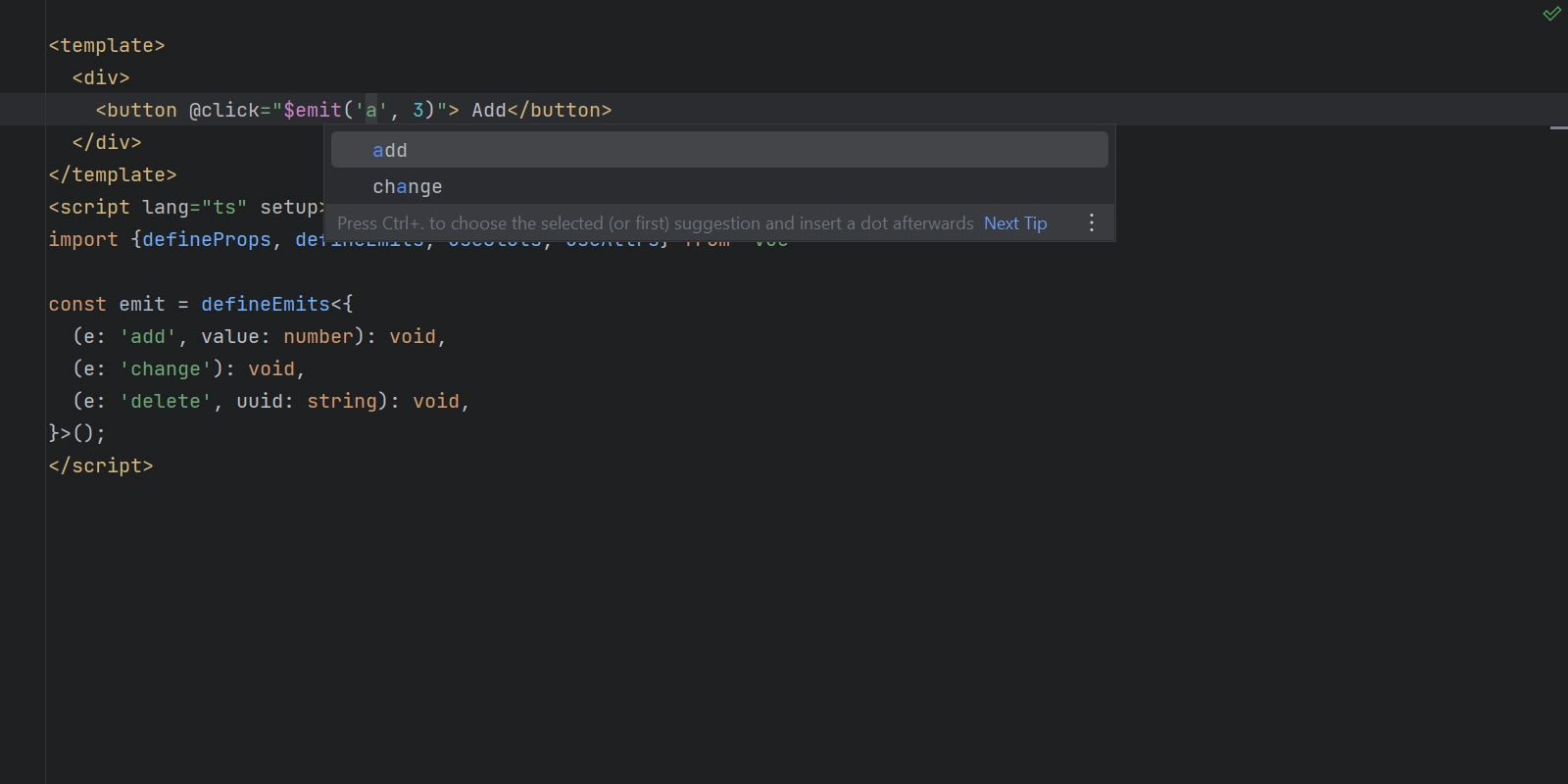Image resolution: width=1568 pixels, height=784 pixels.
Task: Choose the 'change' completion suggestion
Action: (x=719, y=186)
